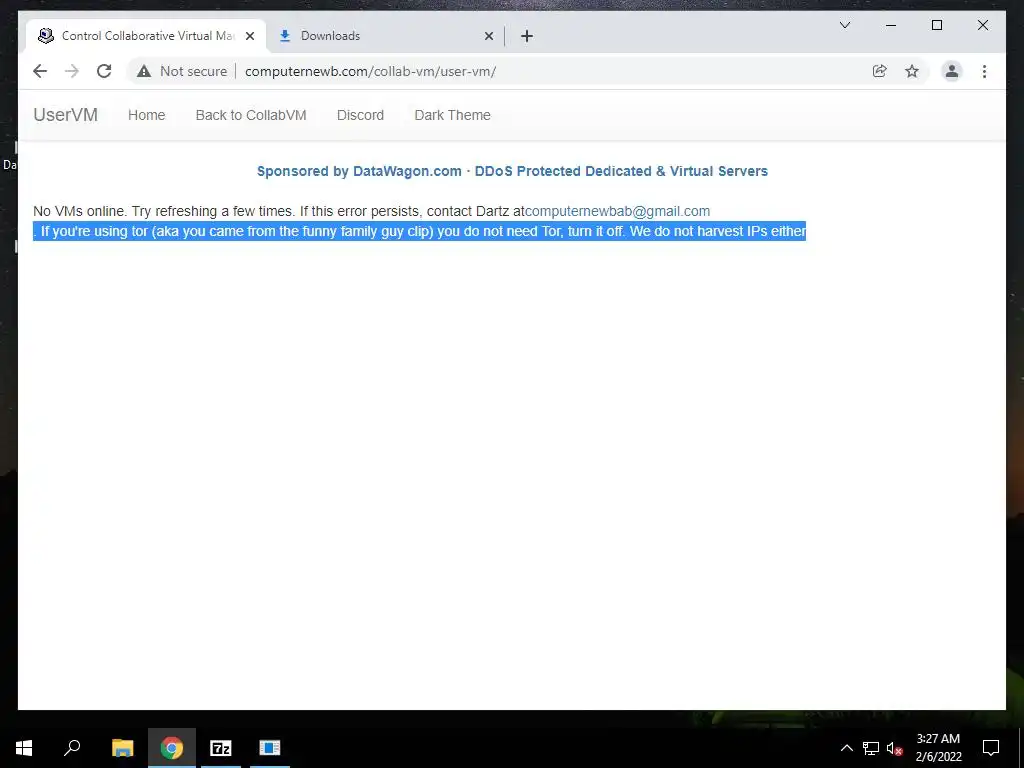The width and height of the screenshot is (1024, 768).
Task: Minimize the Chrome window
Action: 891,25
